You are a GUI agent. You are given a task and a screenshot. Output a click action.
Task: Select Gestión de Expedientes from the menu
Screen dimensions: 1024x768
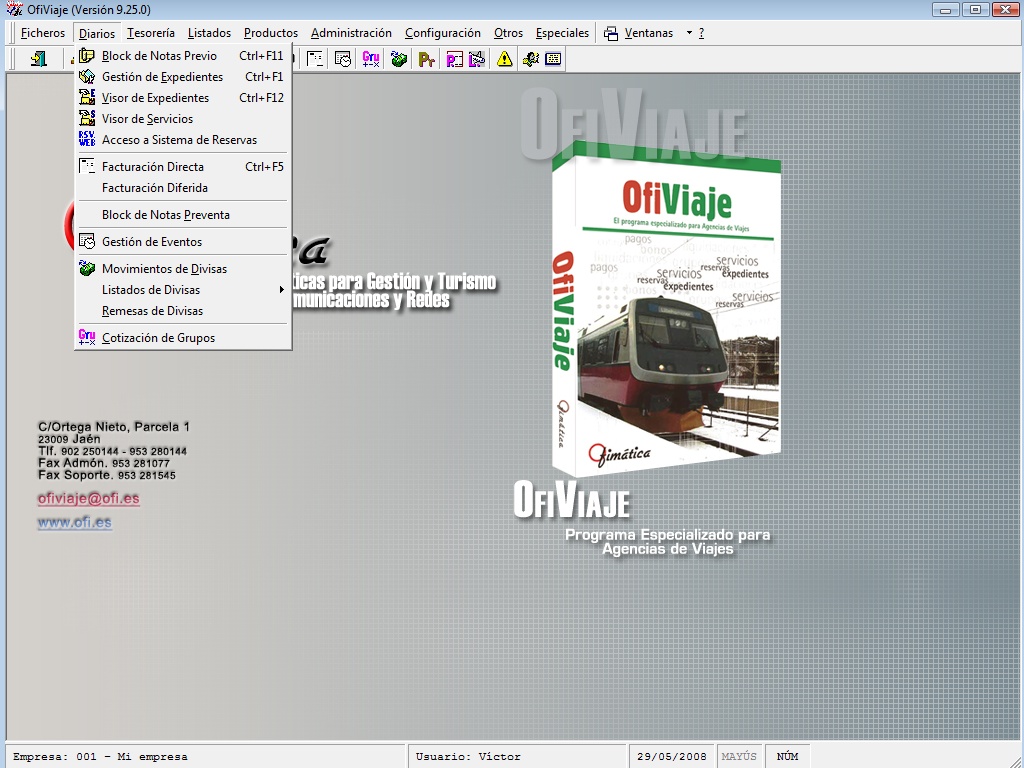(162, 77)
